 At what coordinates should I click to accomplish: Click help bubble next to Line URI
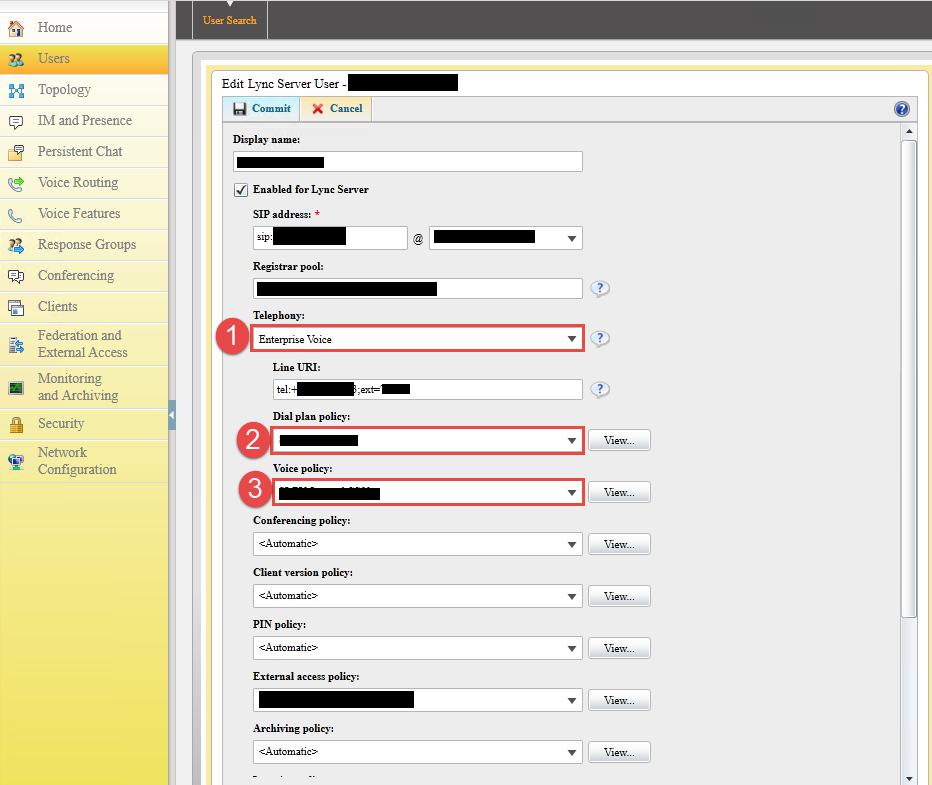point(600,390)
